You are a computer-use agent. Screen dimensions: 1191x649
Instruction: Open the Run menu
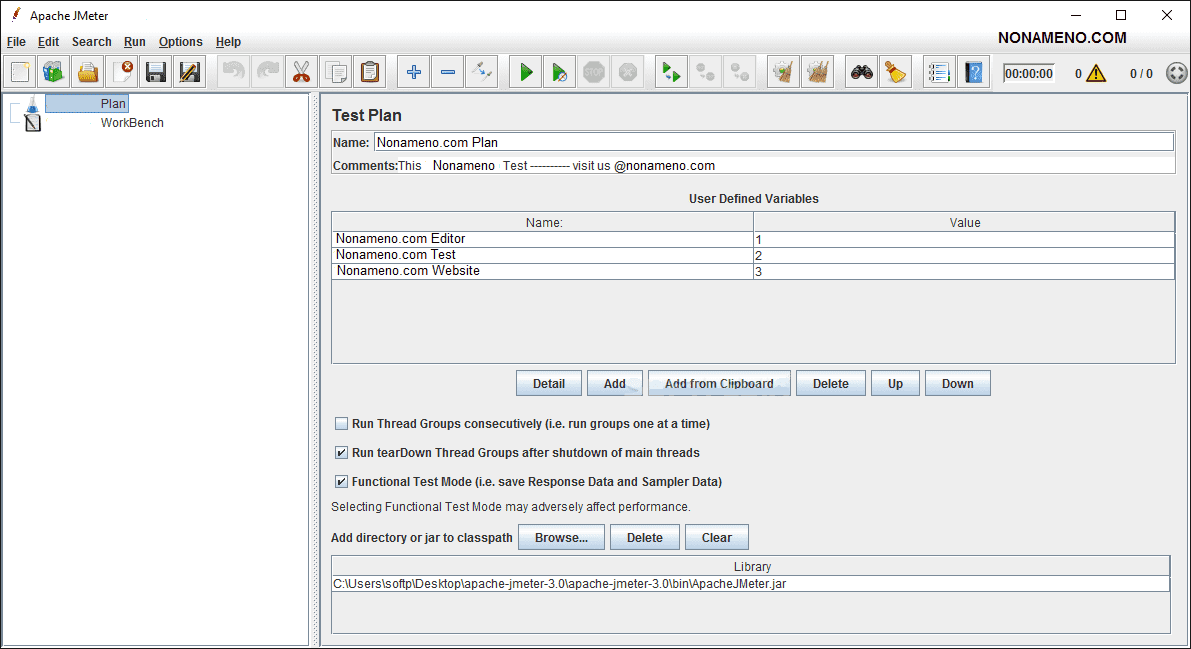[134, 42]
